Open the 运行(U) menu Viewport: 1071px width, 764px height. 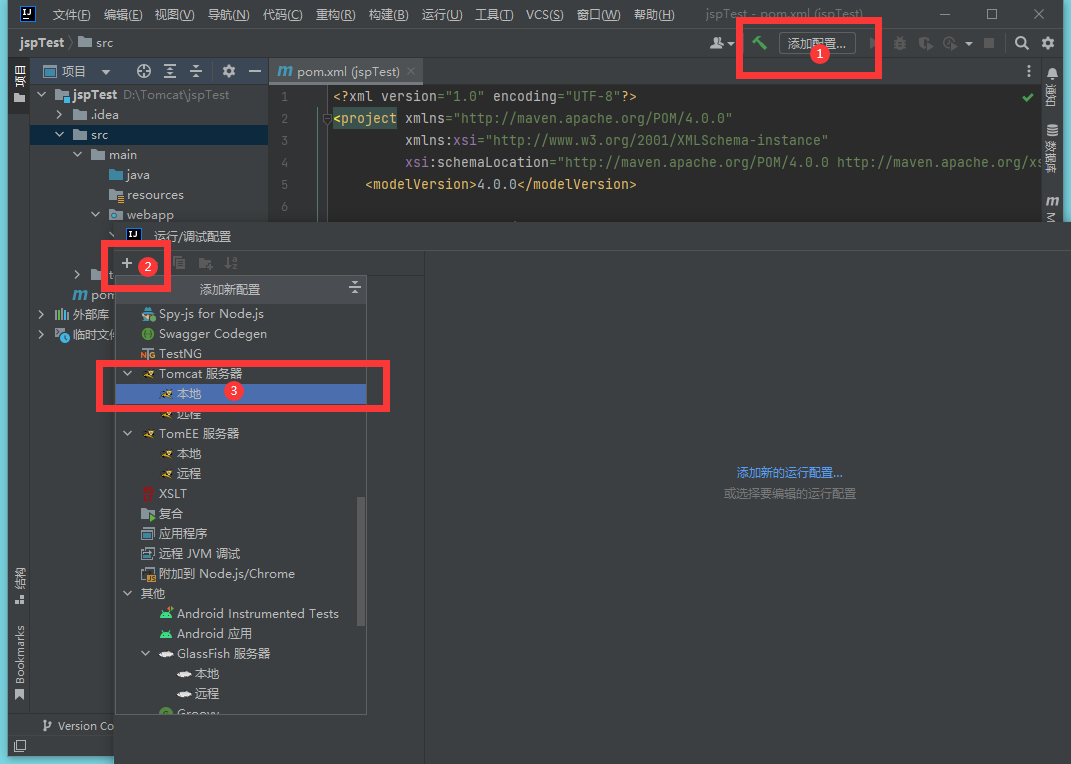(x=441, y=15)
